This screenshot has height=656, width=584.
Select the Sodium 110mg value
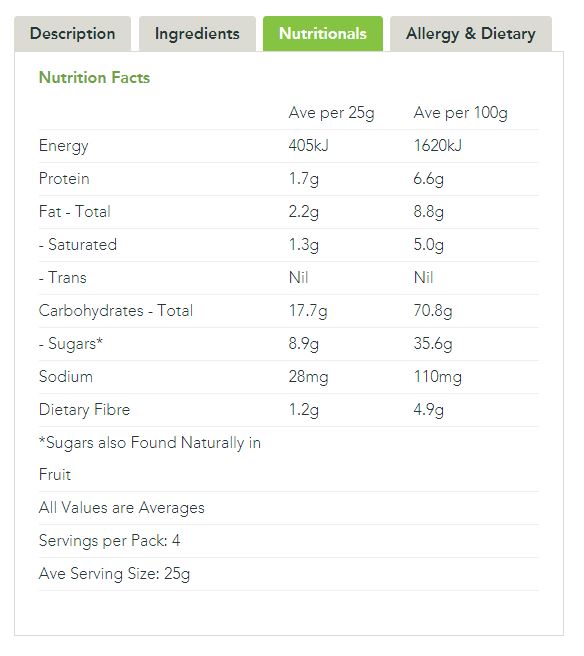[438, 377]
